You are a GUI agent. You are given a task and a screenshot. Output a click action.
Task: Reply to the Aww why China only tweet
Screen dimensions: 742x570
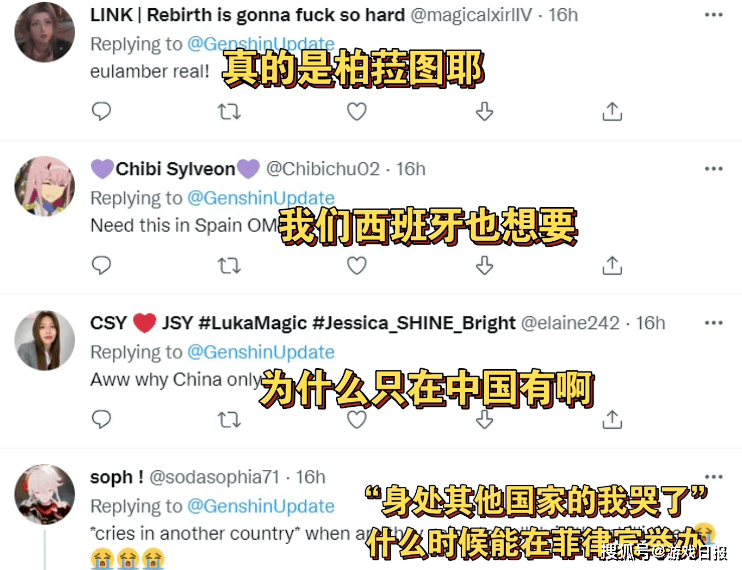pos(101,420)
